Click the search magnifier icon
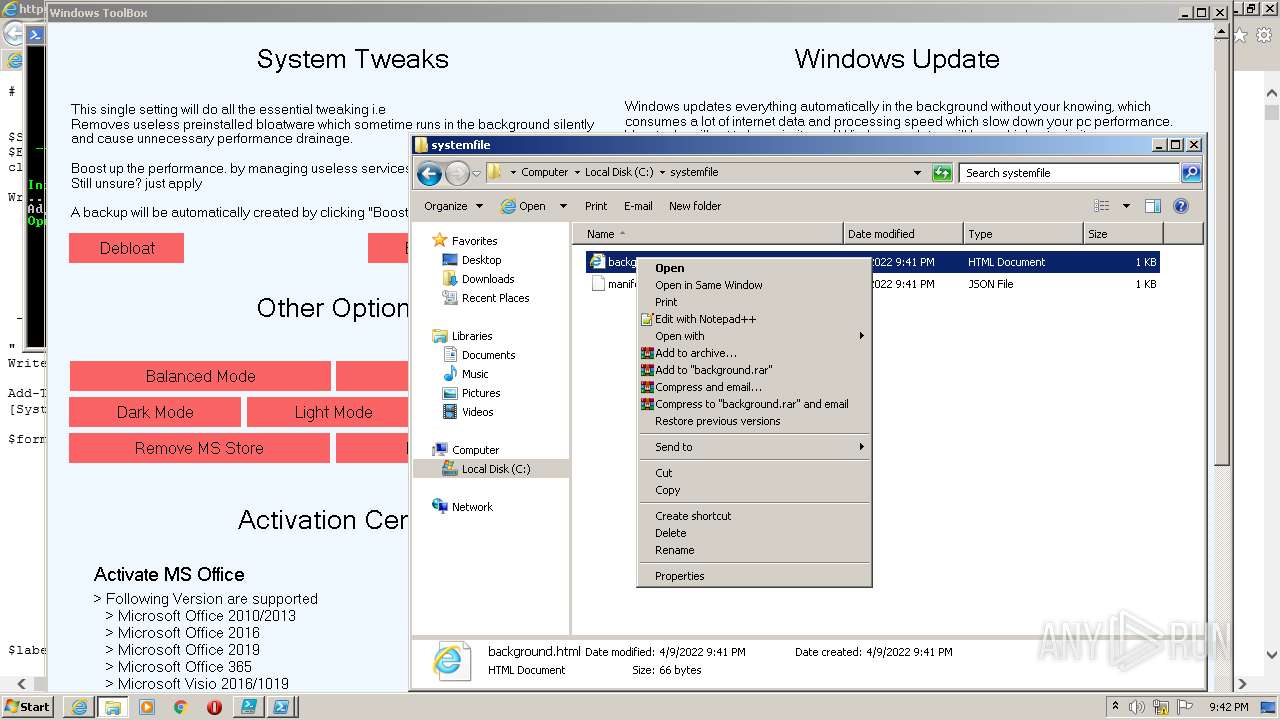Viewport: 1280px width, 720px height. [1190, 173]
